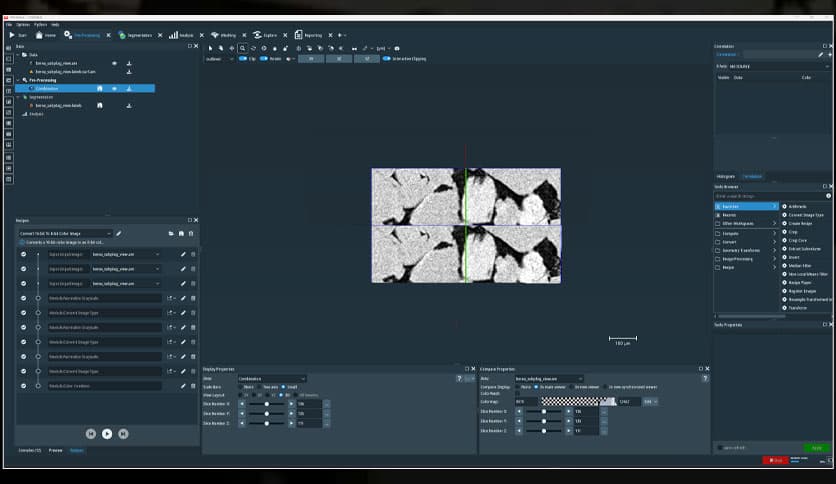Image resolution: width=836 pixels, height=484 pixels.
Task: Select the magnifier zoom tool in viewer toolbar
Action: pyautogui.click(x=243, y=48)
